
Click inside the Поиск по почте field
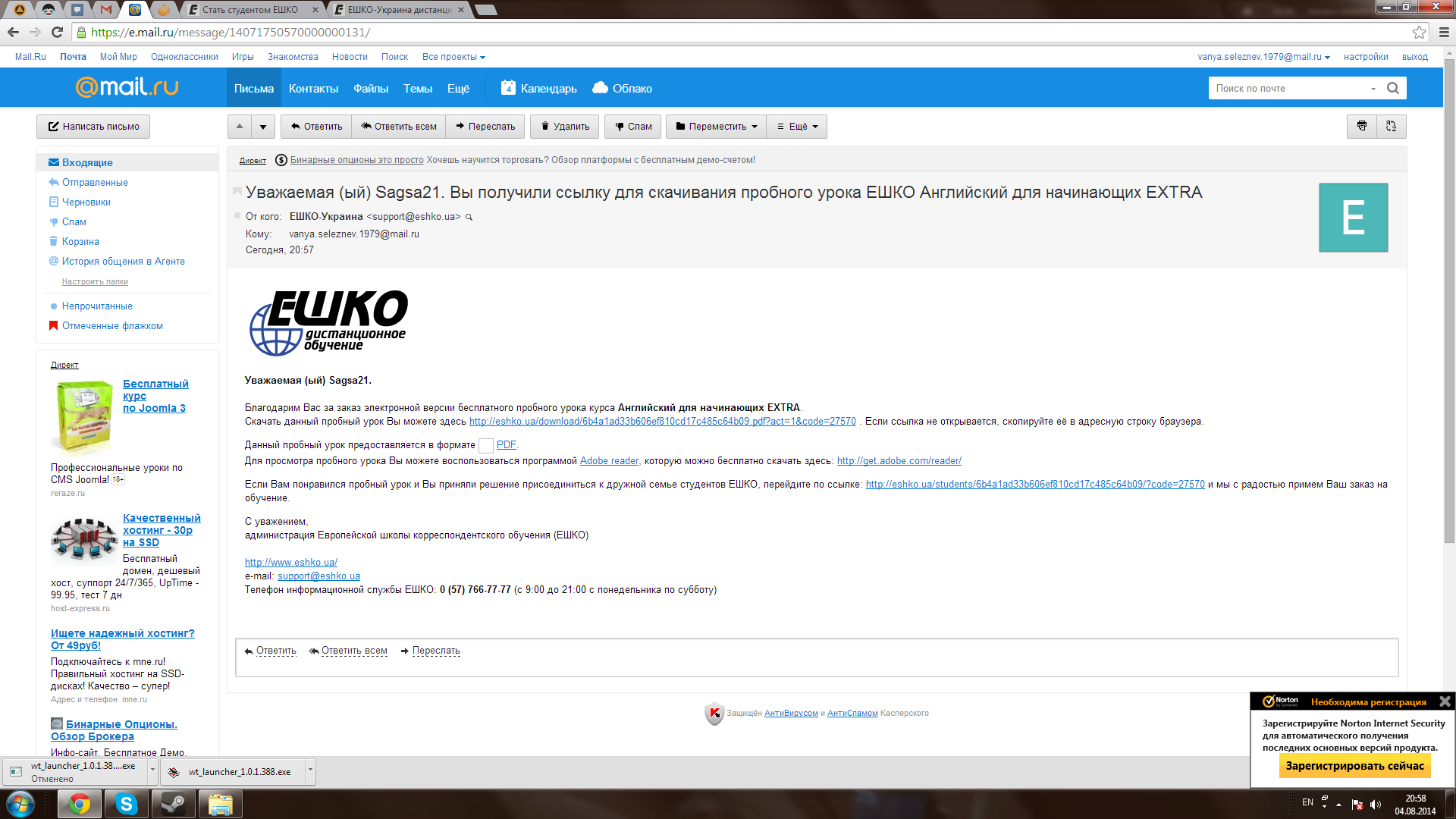pos(1288,88)
